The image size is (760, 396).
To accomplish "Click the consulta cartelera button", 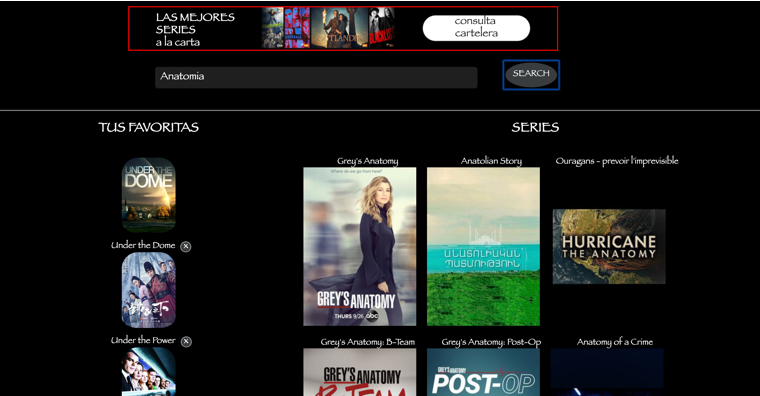I will 476,28.
